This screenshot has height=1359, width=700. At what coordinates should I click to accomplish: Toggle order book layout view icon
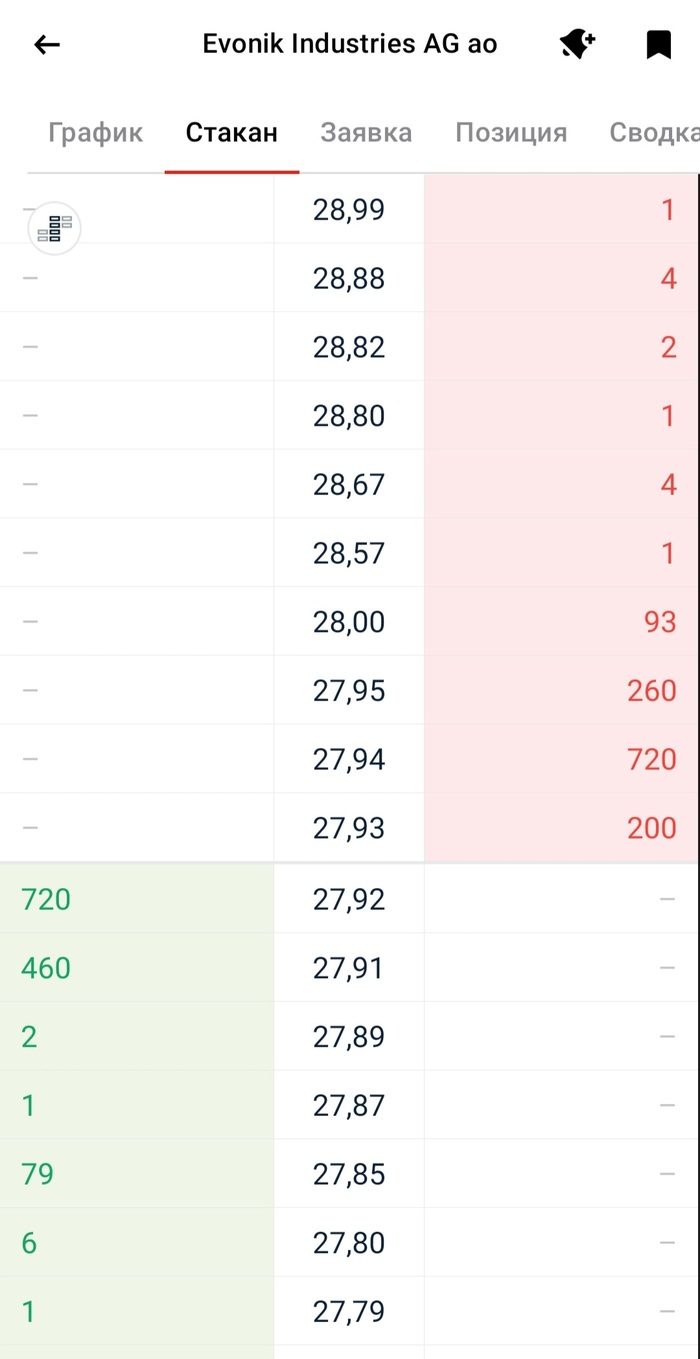[x=55, y=229]
